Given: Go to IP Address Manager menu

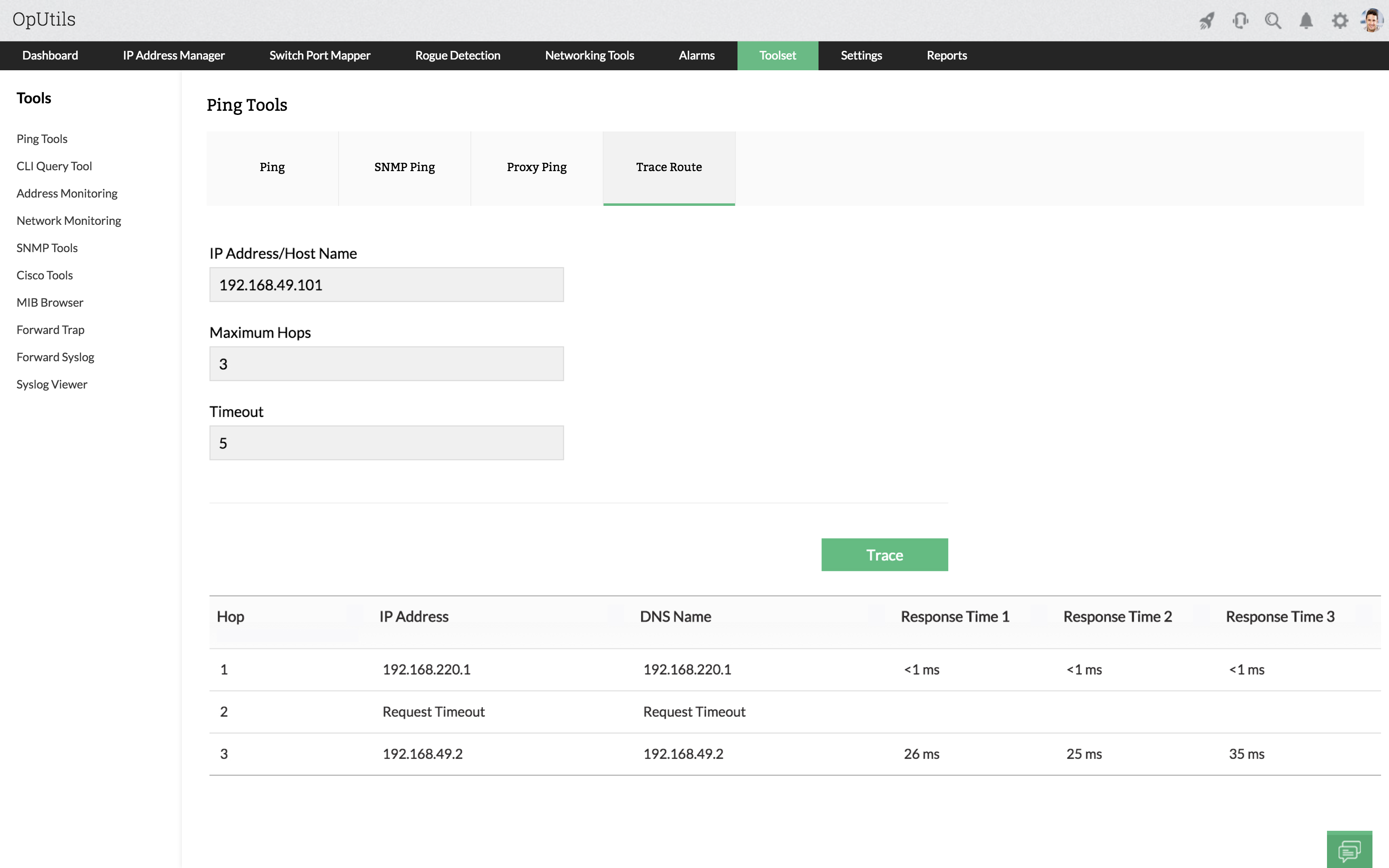Looking at the screenshot, I should 173,56.
